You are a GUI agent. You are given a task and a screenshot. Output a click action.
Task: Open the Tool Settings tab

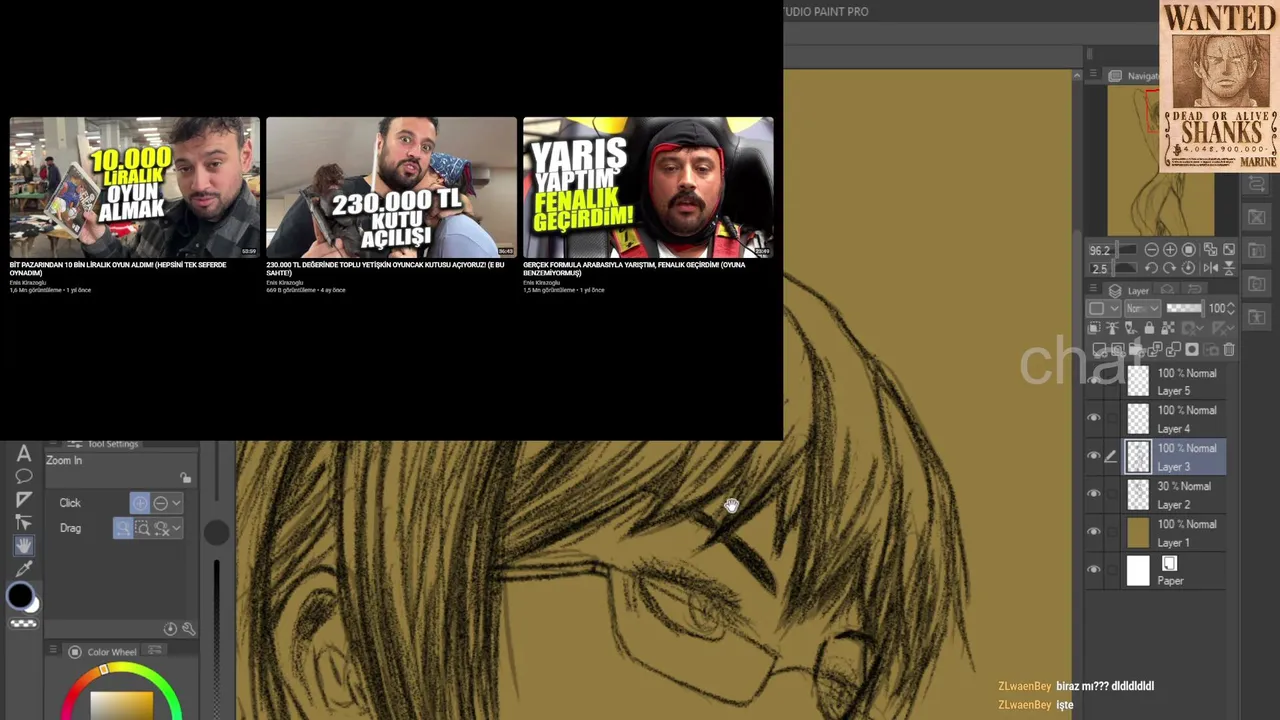pos(113,444)
